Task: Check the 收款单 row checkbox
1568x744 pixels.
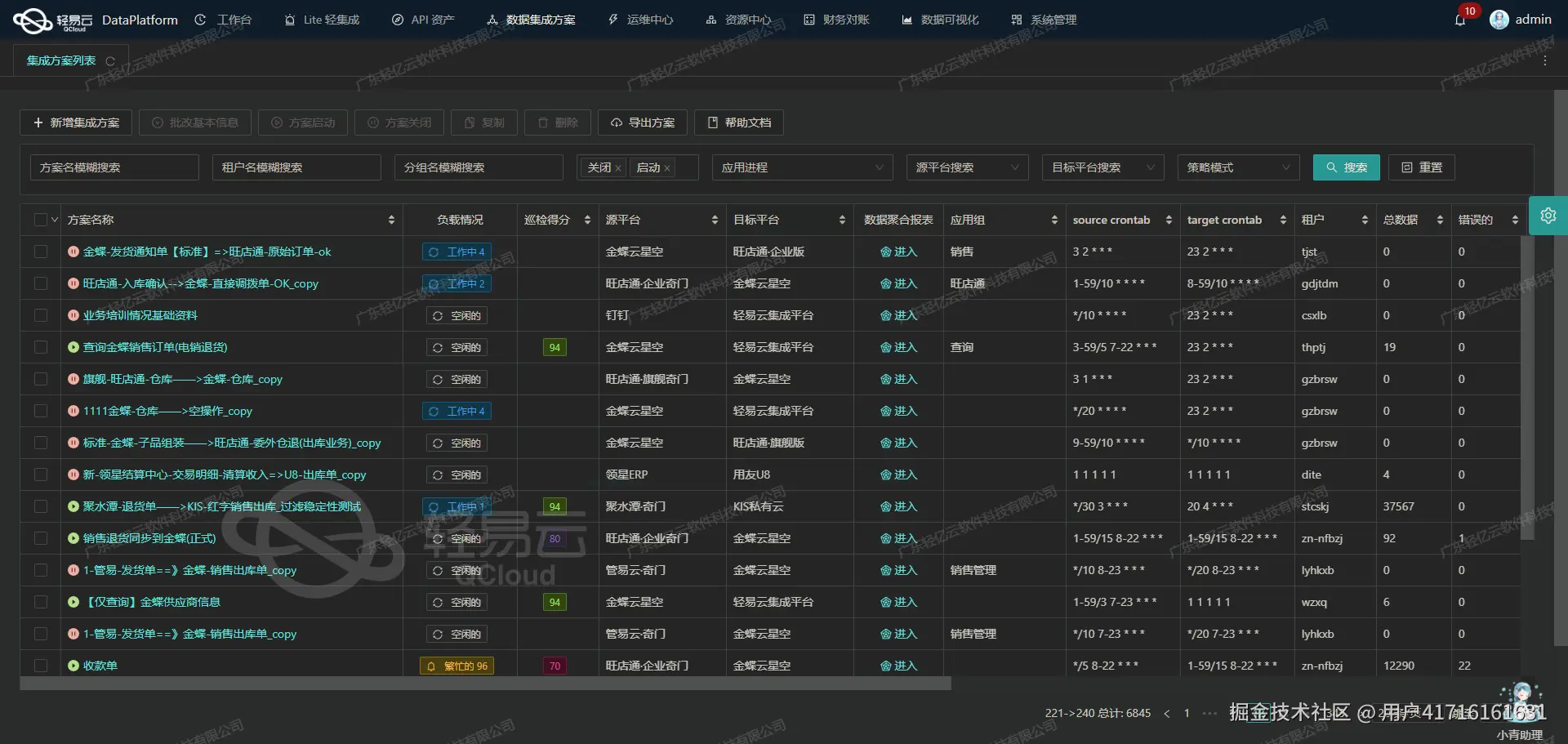Action: pyautogui.click(x=41, y=666)
